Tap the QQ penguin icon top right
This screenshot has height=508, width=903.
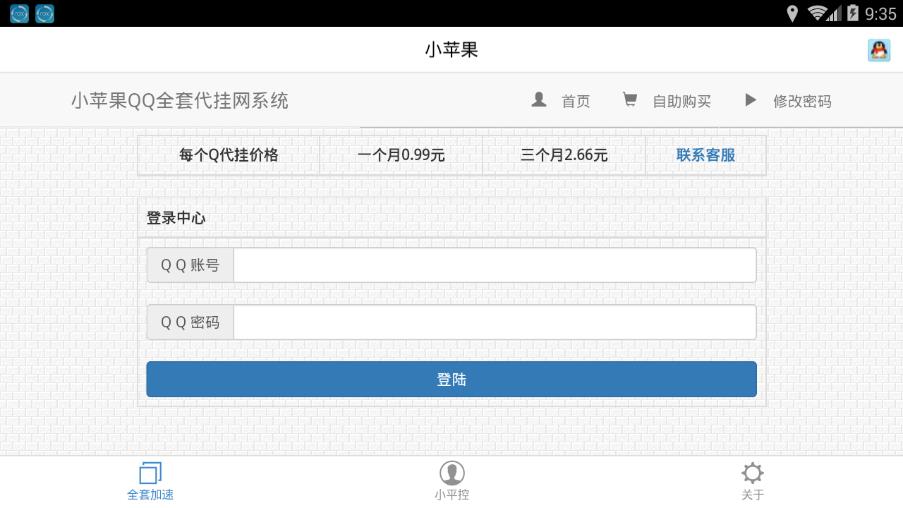tap(879, 50)
